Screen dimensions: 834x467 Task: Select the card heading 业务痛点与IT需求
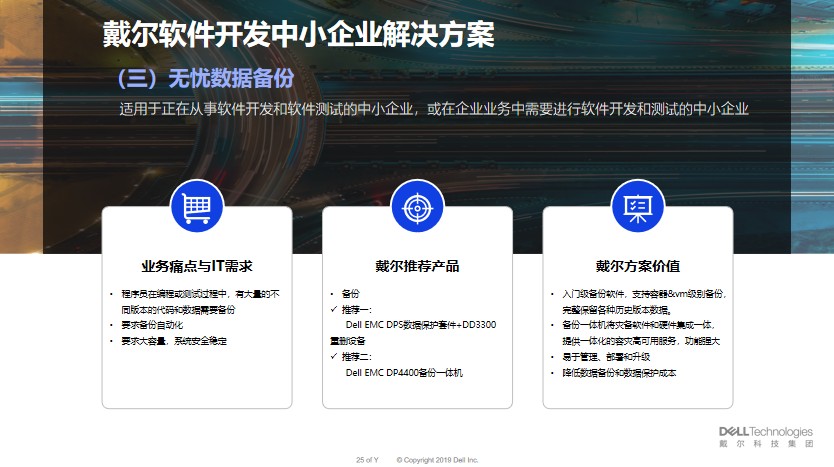click(197, 266)
